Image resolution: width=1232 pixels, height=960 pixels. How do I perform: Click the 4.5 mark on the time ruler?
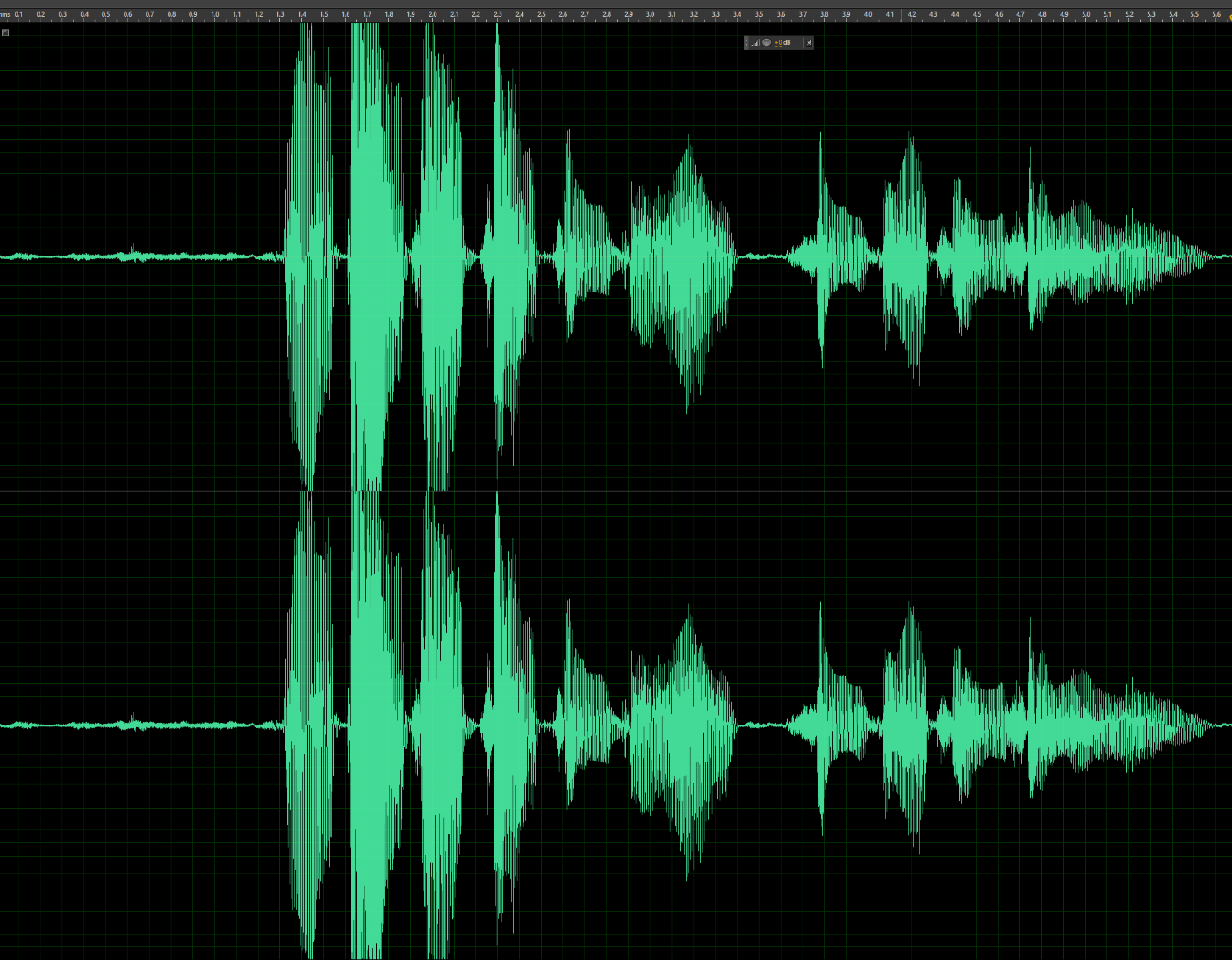976,15
